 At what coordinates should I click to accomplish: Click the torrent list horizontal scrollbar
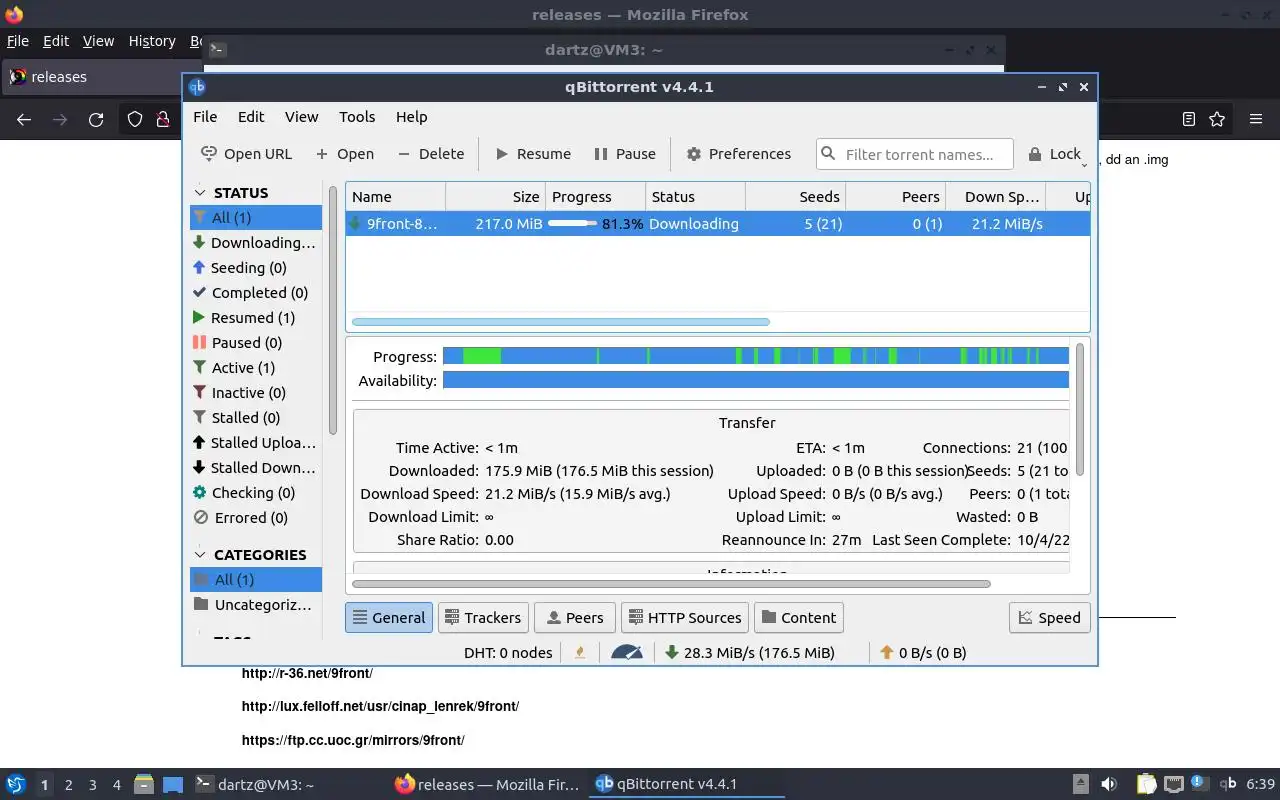(561, 322)
